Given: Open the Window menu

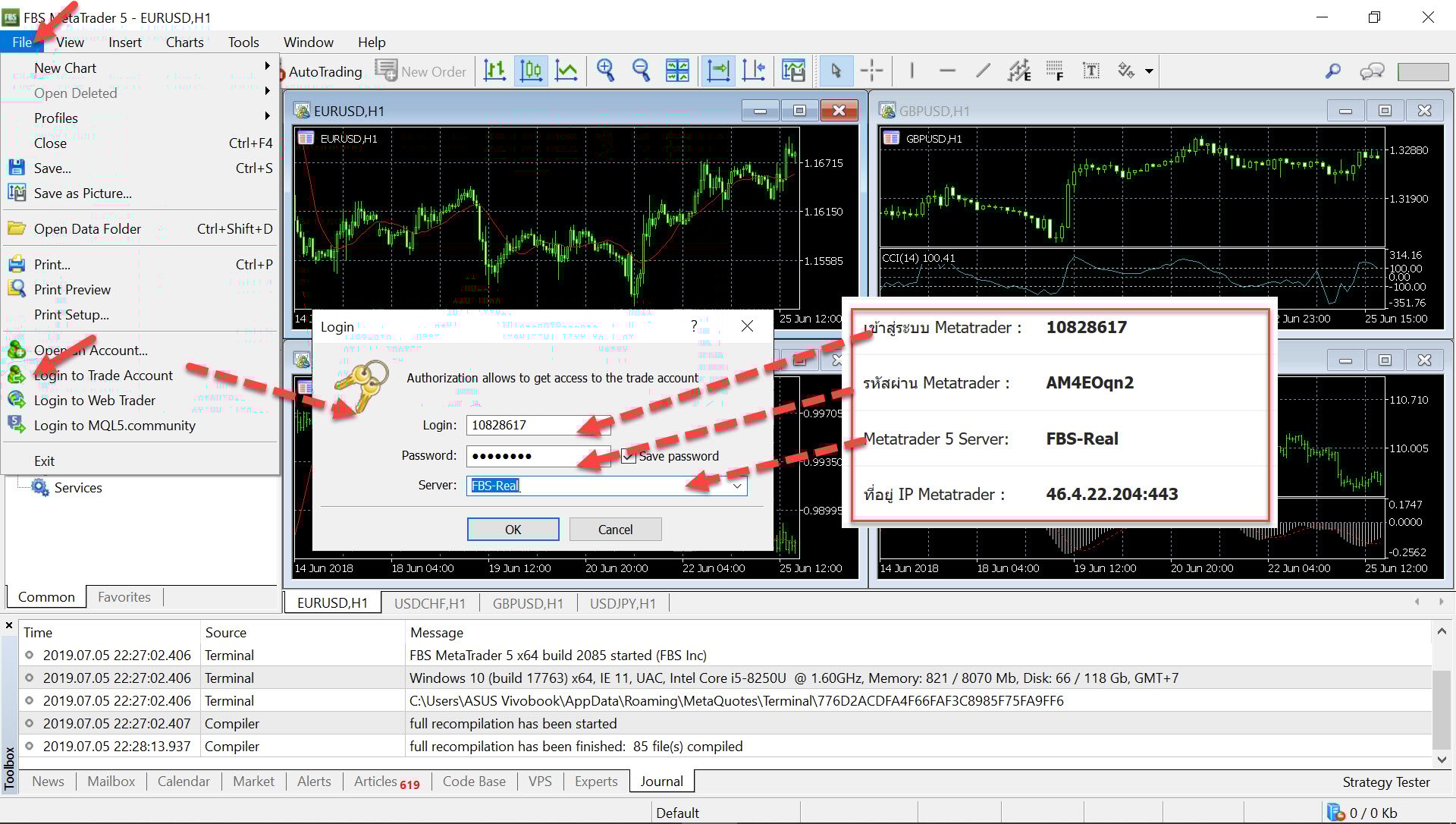Looking at the screenshot, I should 308,42.
